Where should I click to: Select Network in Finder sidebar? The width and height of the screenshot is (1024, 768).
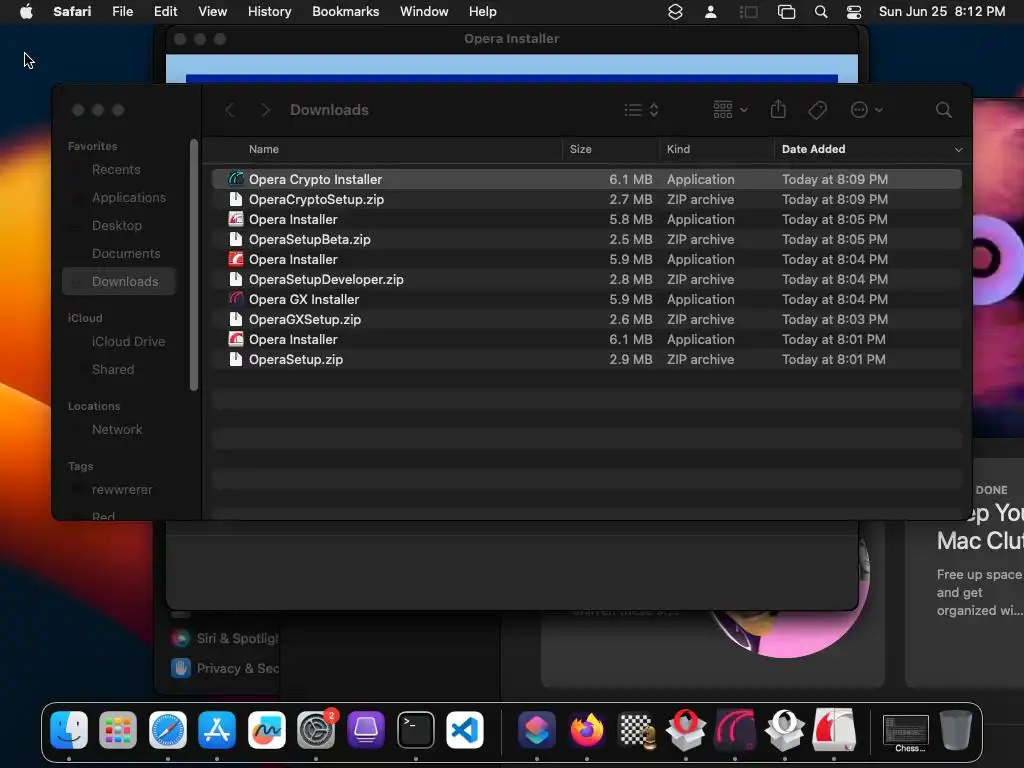[x=117, y=430]
